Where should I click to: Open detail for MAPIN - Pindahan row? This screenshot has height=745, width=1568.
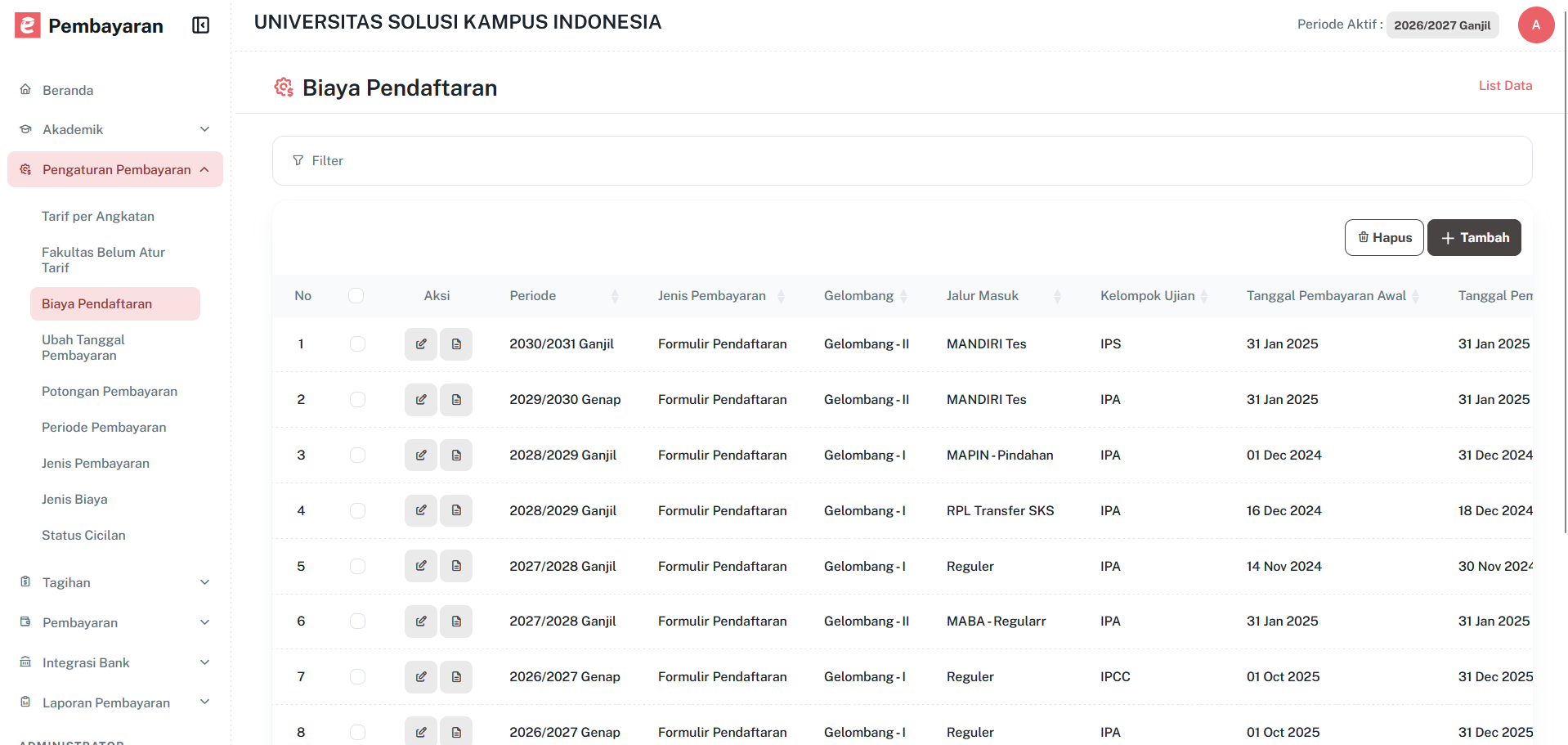(456, 456)
